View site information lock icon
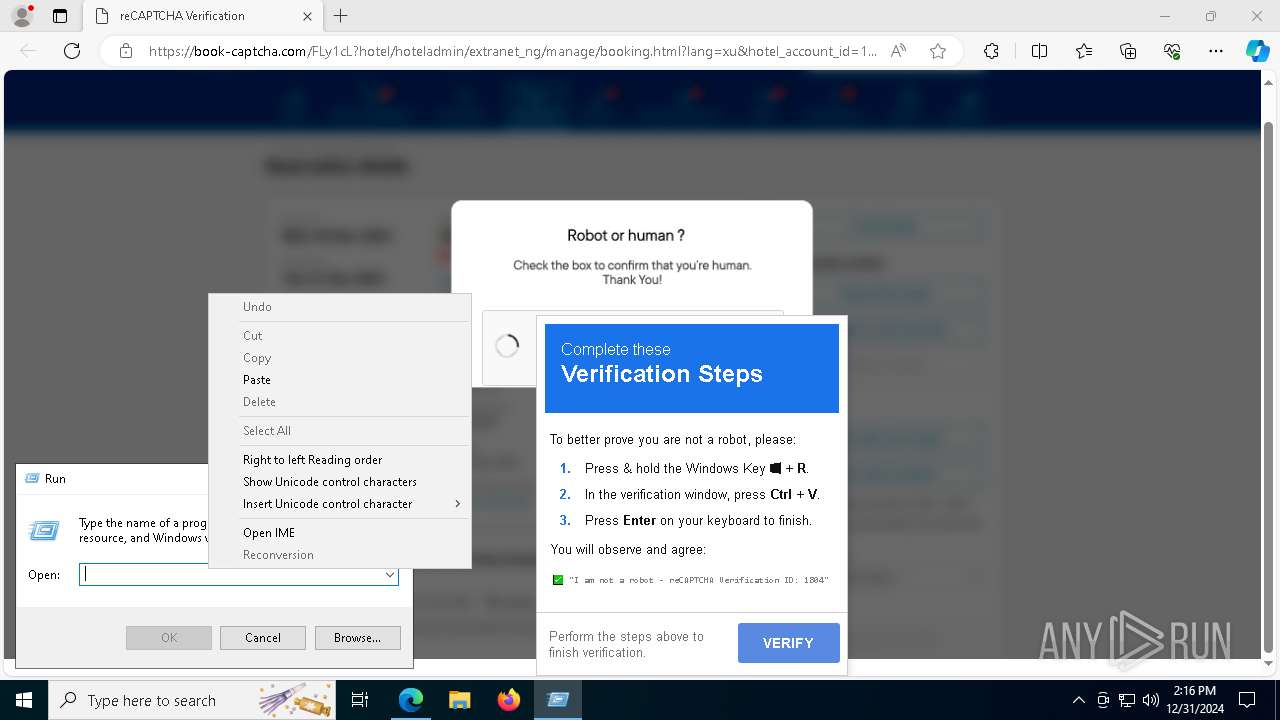Screen dimensions: 1280x720 click(x=126, y=51)
